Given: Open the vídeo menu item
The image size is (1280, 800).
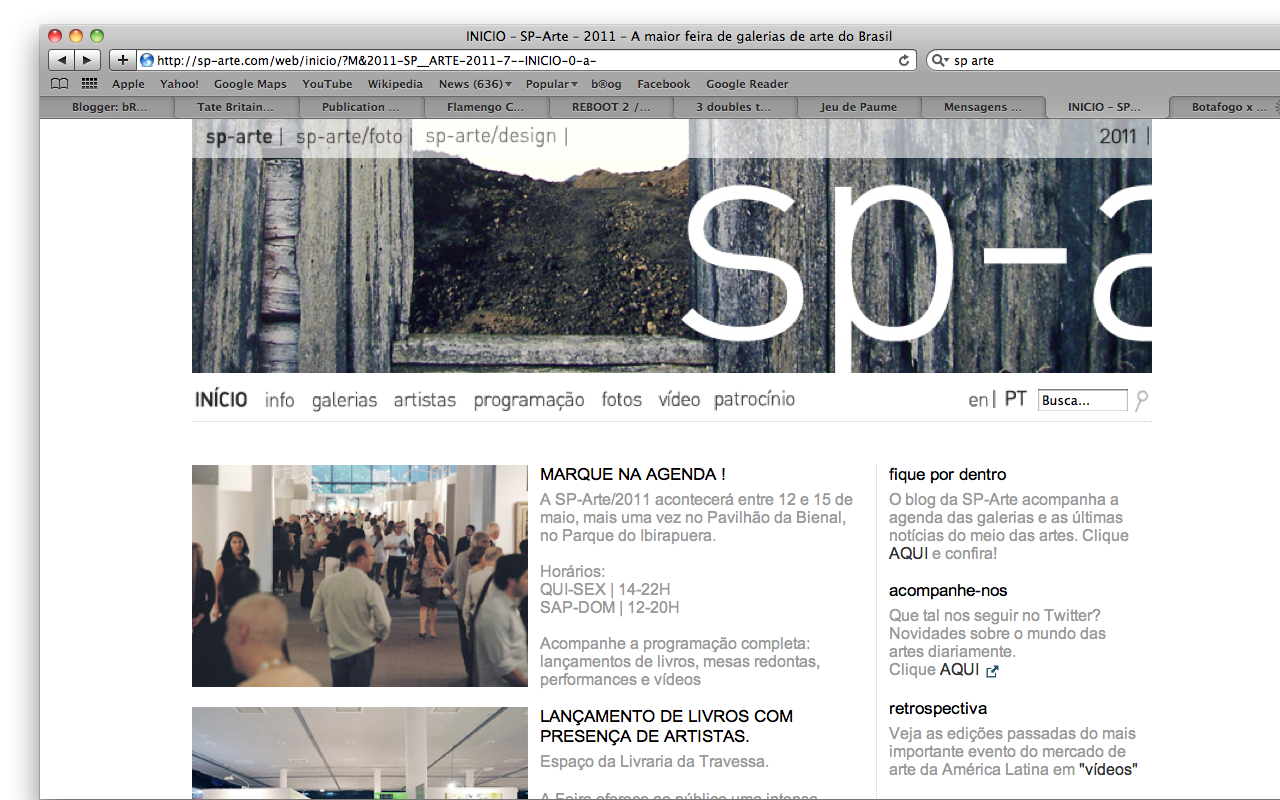Looking at the screenshot, I should [679, 400].
